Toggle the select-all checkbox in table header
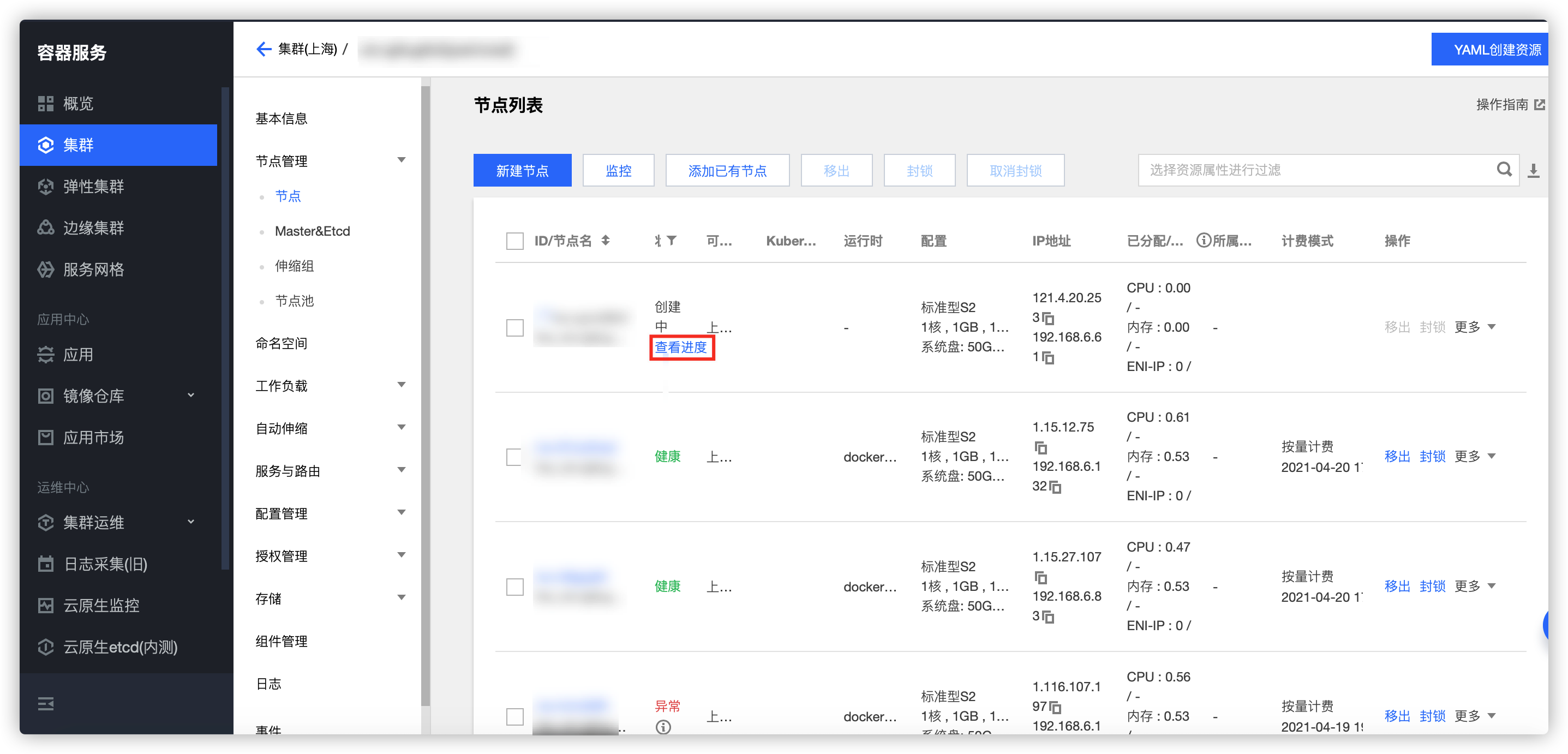Viewport: 1568px width, 754px height. [x=515, y=241]
